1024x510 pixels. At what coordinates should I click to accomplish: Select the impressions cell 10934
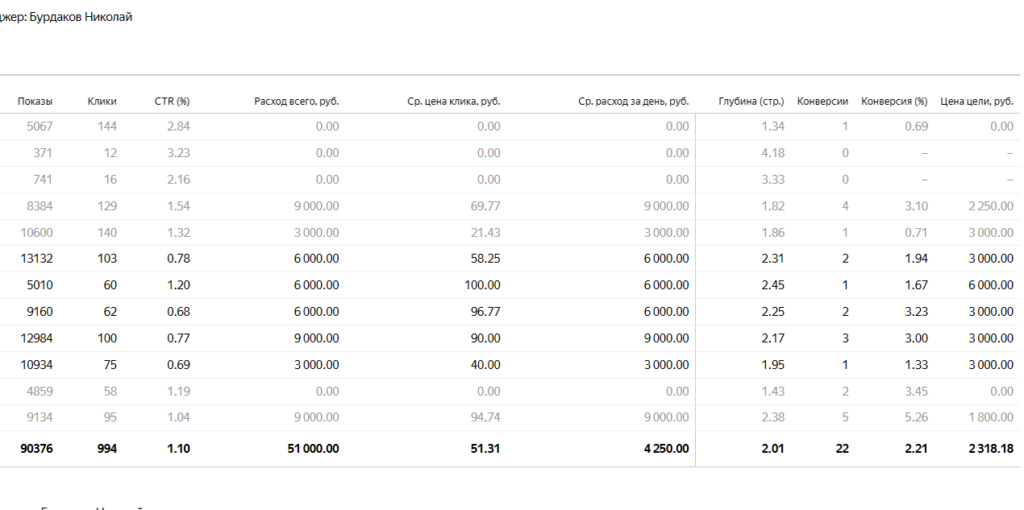[37, 364]
